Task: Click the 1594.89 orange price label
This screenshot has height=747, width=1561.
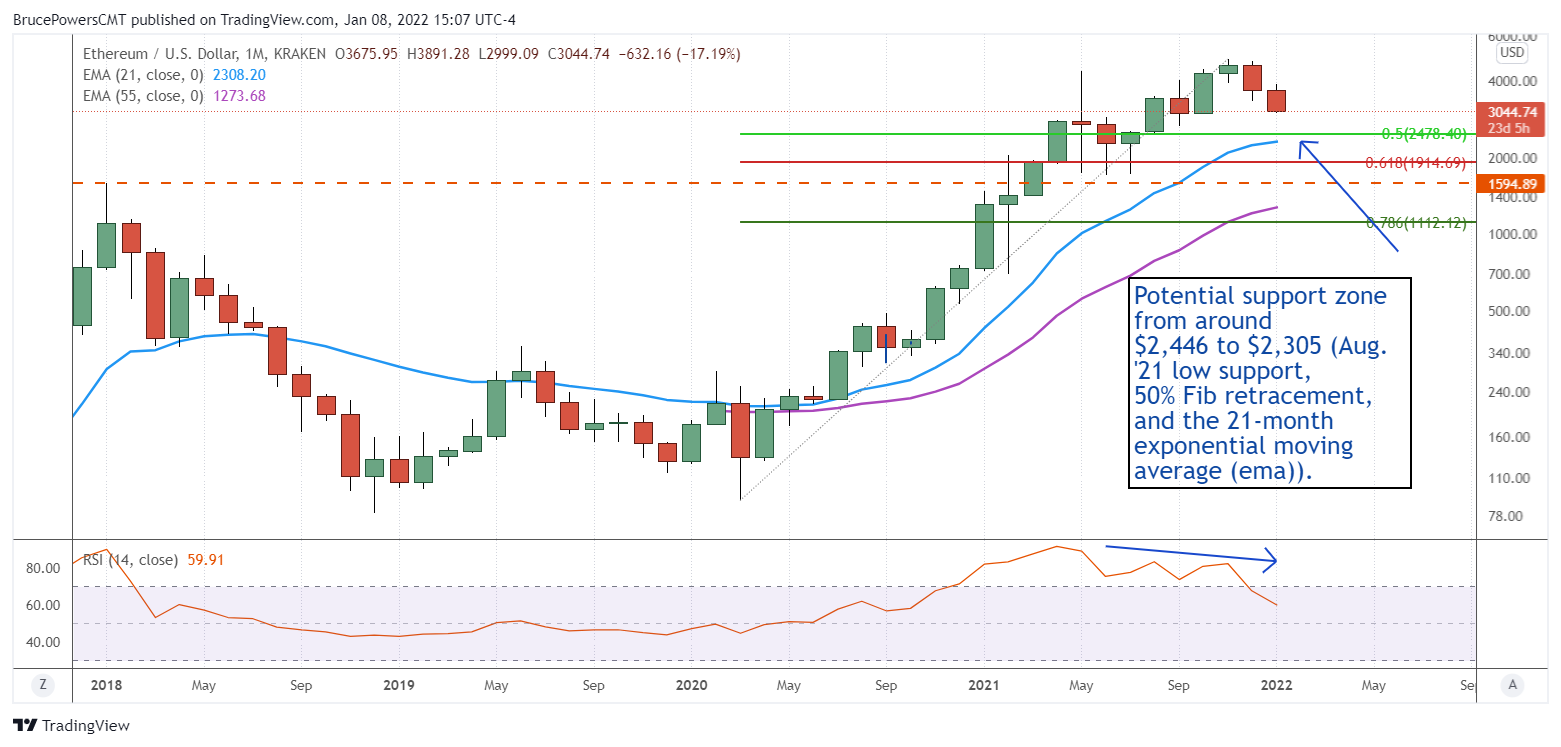Action: (x=1510, y=184)
